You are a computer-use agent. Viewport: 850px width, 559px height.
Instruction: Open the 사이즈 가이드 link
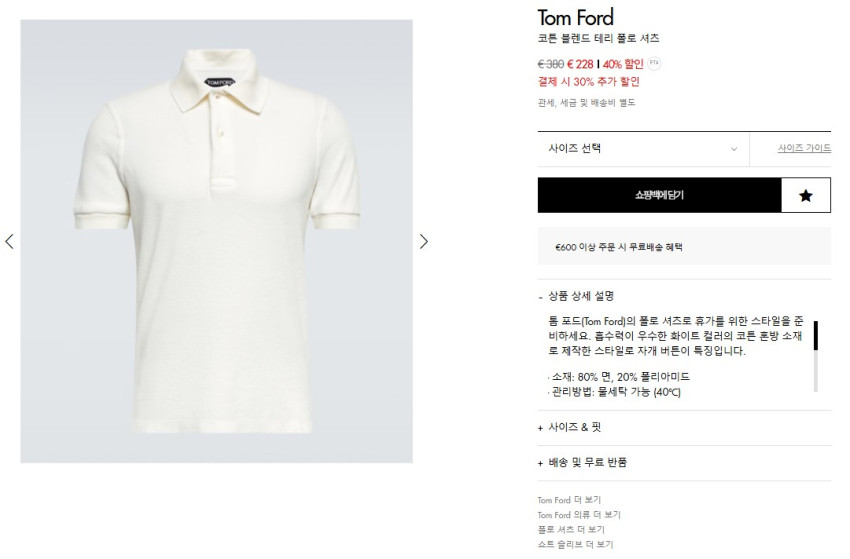[x=804, y=149]
